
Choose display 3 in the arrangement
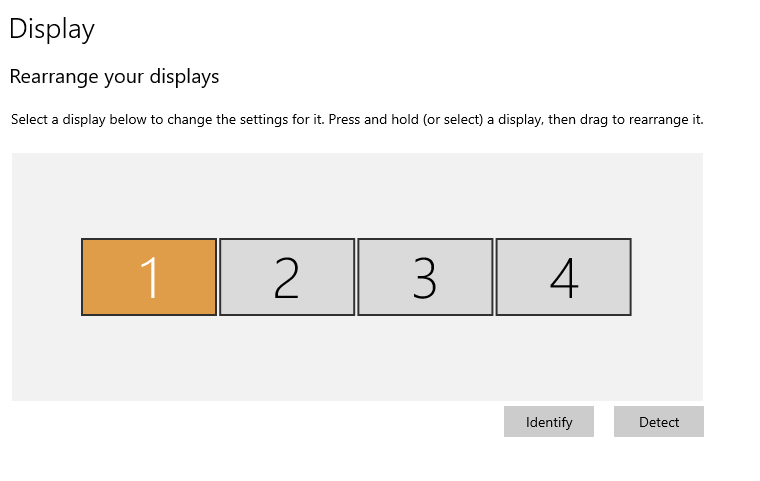pyautogui.click(x=425, y=277)
